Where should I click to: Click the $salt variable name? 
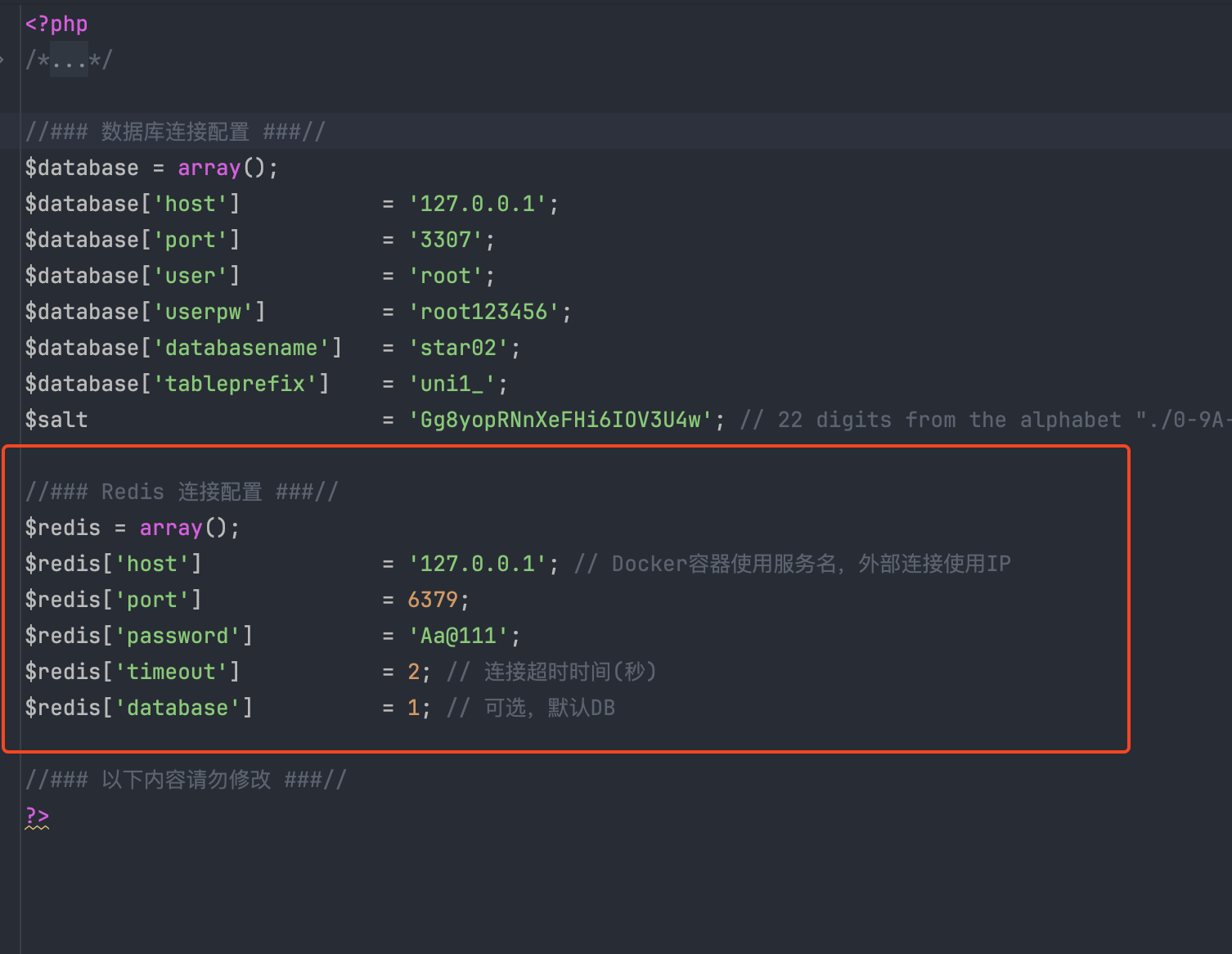point(56,420)
